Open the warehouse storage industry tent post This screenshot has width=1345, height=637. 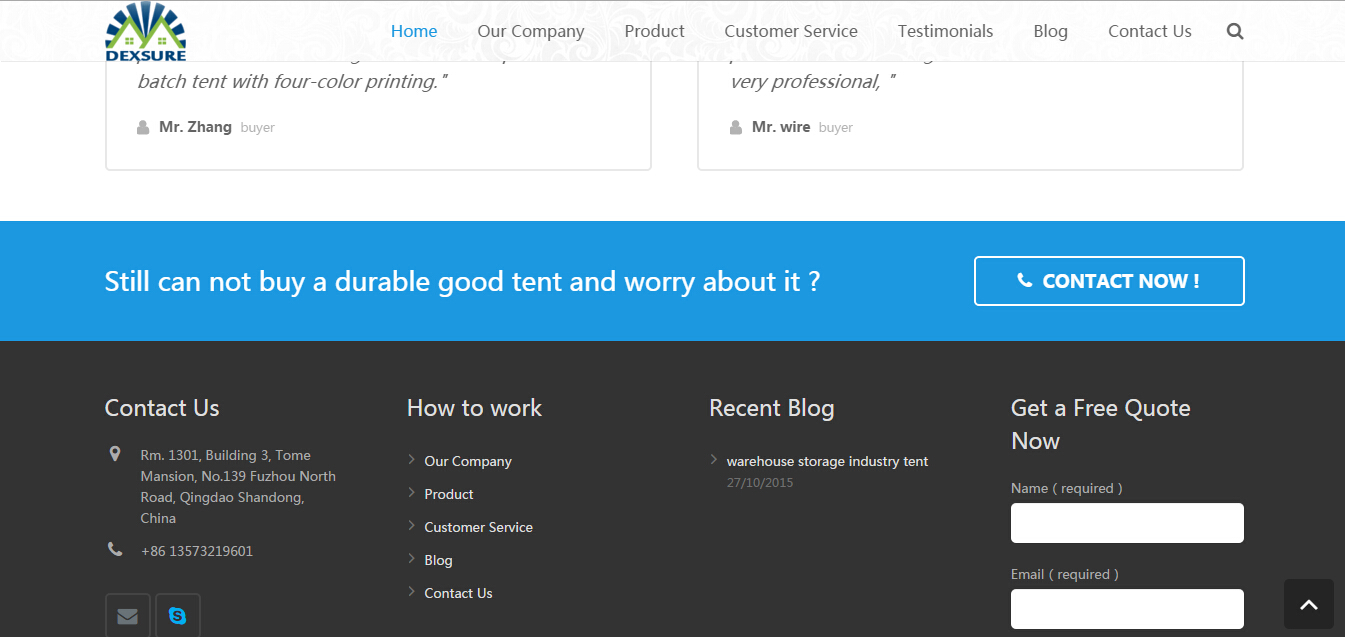point(827,461)
